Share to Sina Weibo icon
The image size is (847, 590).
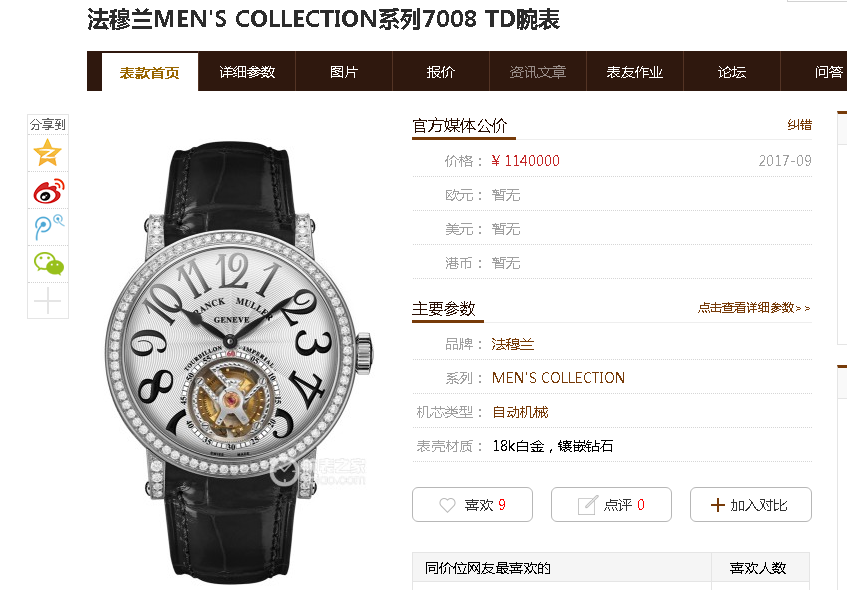(49, 190)
